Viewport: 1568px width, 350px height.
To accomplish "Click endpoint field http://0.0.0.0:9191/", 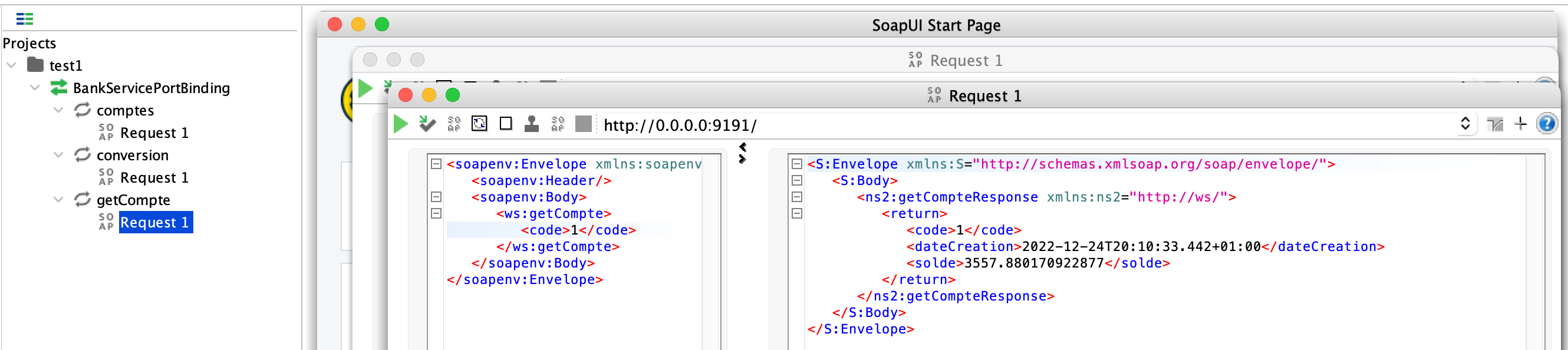I will pyautogui.click(x=1029, y=125).
